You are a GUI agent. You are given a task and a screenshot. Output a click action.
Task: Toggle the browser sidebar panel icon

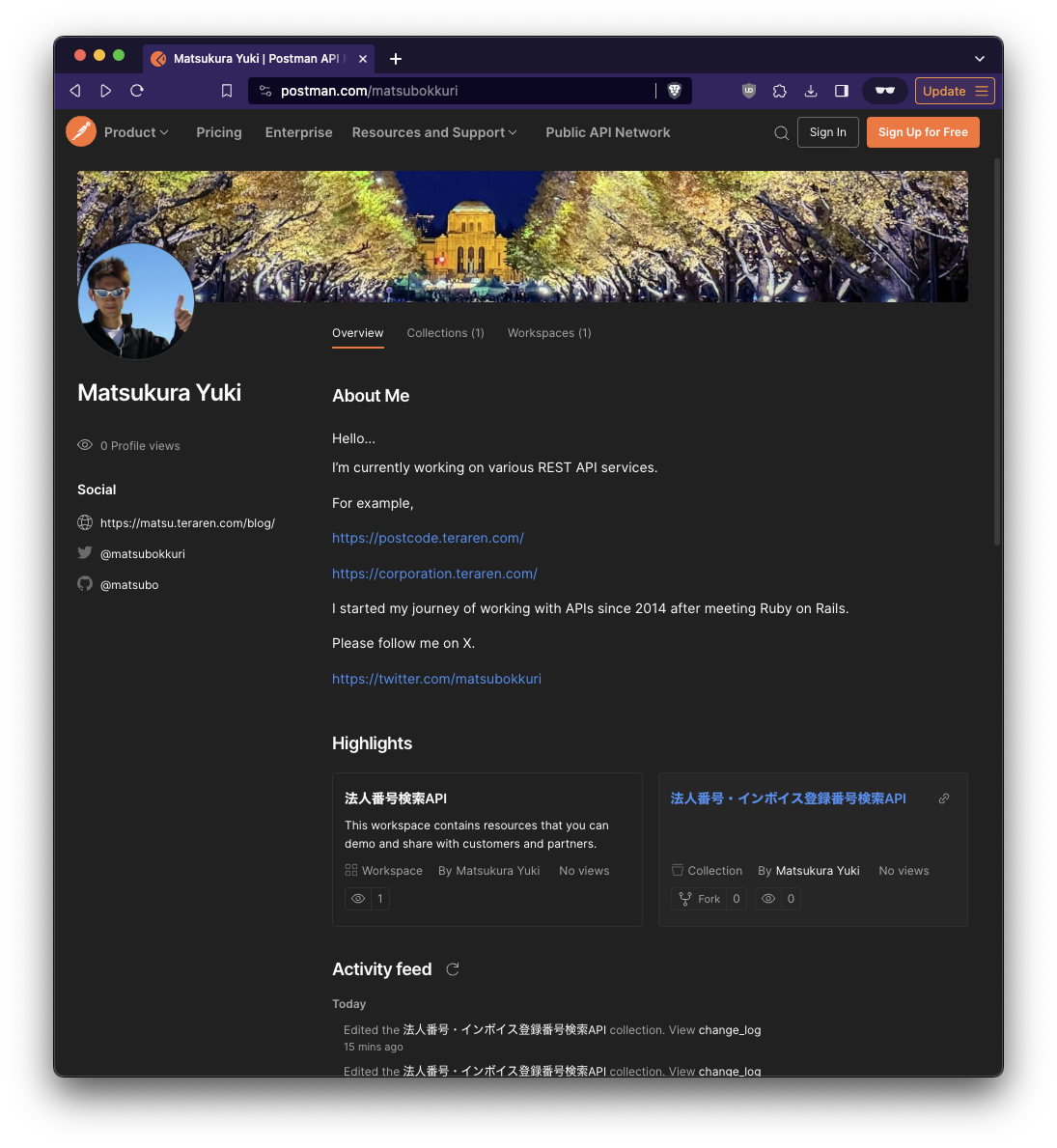coord(842,91)
